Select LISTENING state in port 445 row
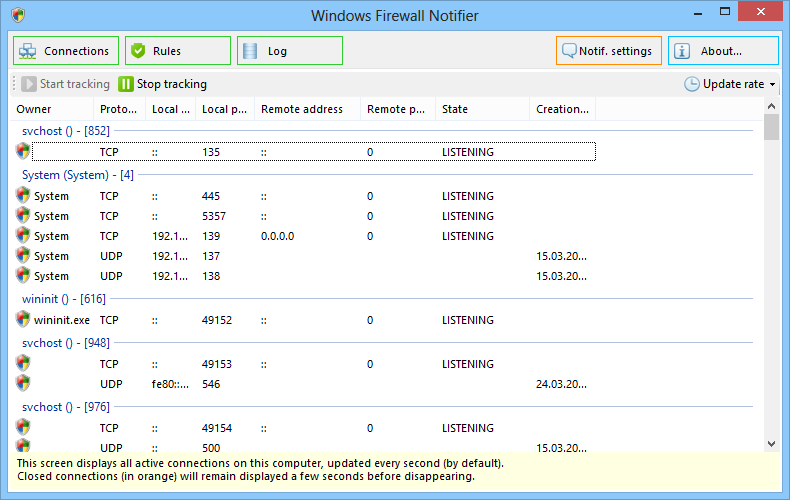Viewport: 790px width, 500px height. click(x=468, y=196)
